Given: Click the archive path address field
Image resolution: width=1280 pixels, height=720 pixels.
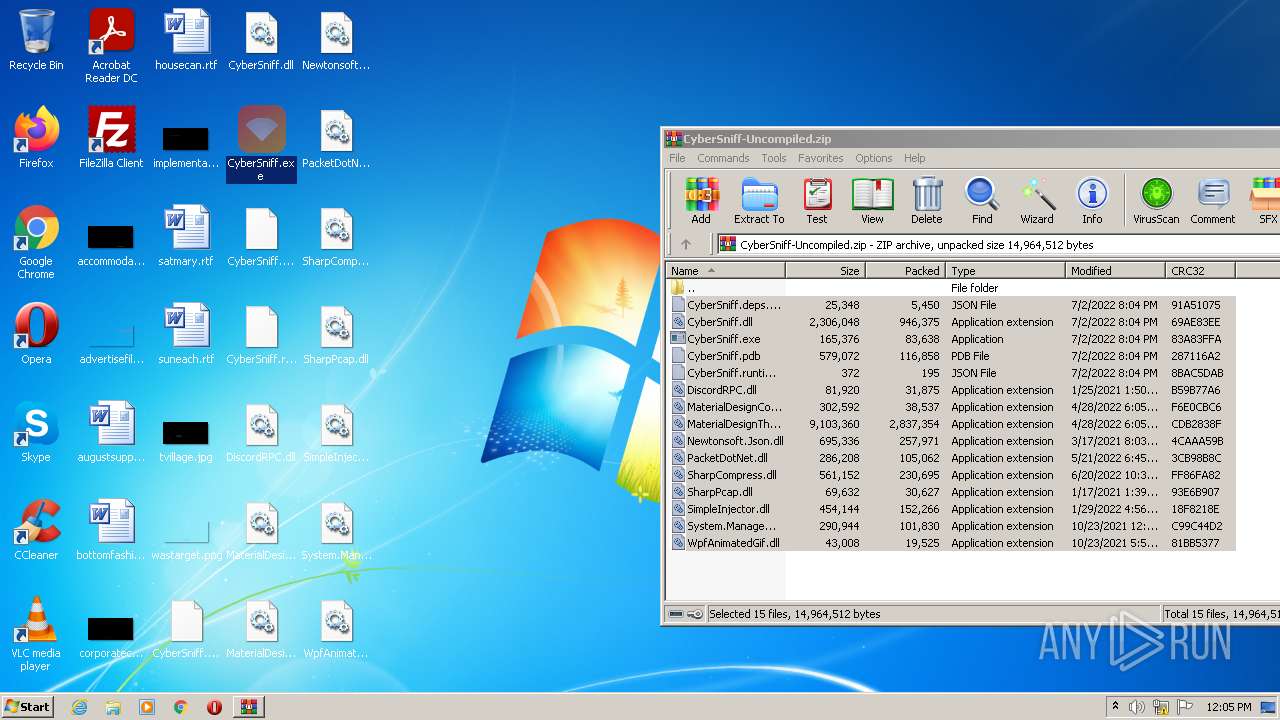Looking at the screenshot, I should 997,244.
